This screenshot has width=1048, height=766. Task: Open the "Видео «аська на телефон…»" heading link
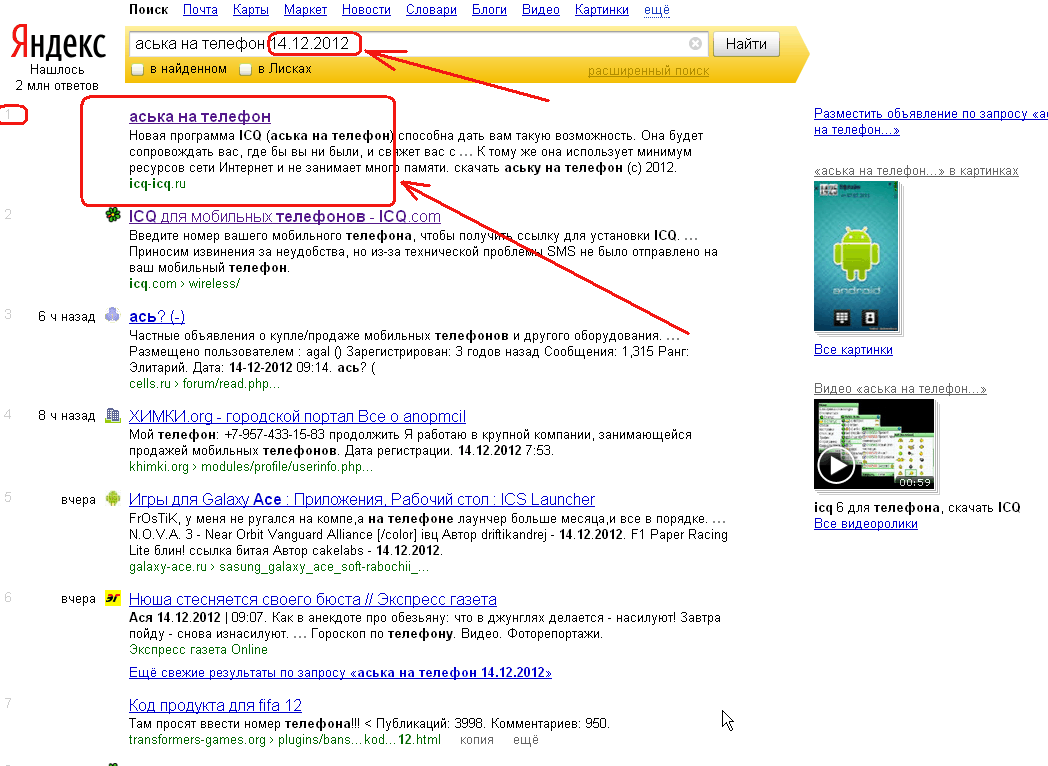click(x=900, y=389)
